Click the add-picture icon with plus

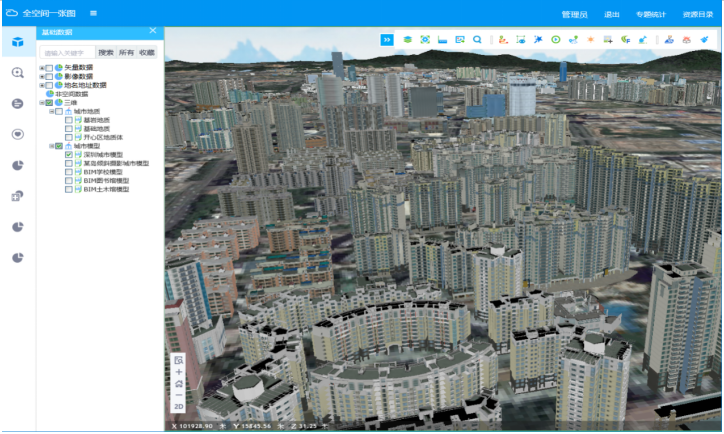tap(608, 40)
